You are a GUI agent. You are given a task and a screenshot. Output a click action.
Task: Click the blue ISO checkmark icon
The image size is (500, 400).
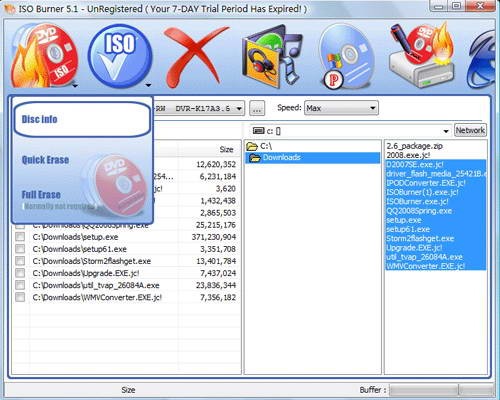click(119, 56)
